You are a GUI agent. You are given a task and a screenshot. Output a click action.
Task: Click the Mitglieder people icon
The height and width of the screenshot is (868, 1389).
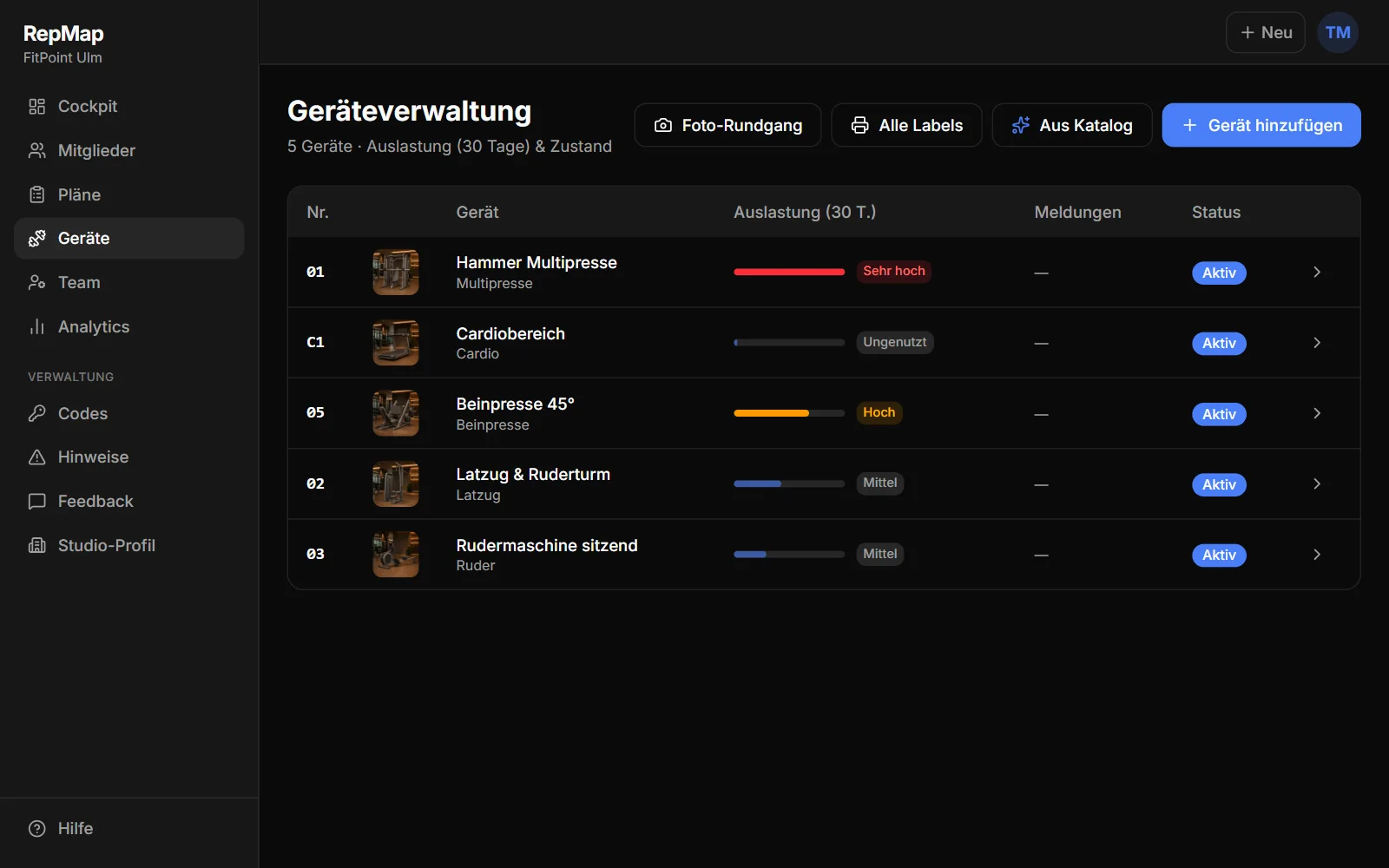[x=36, y=151]
